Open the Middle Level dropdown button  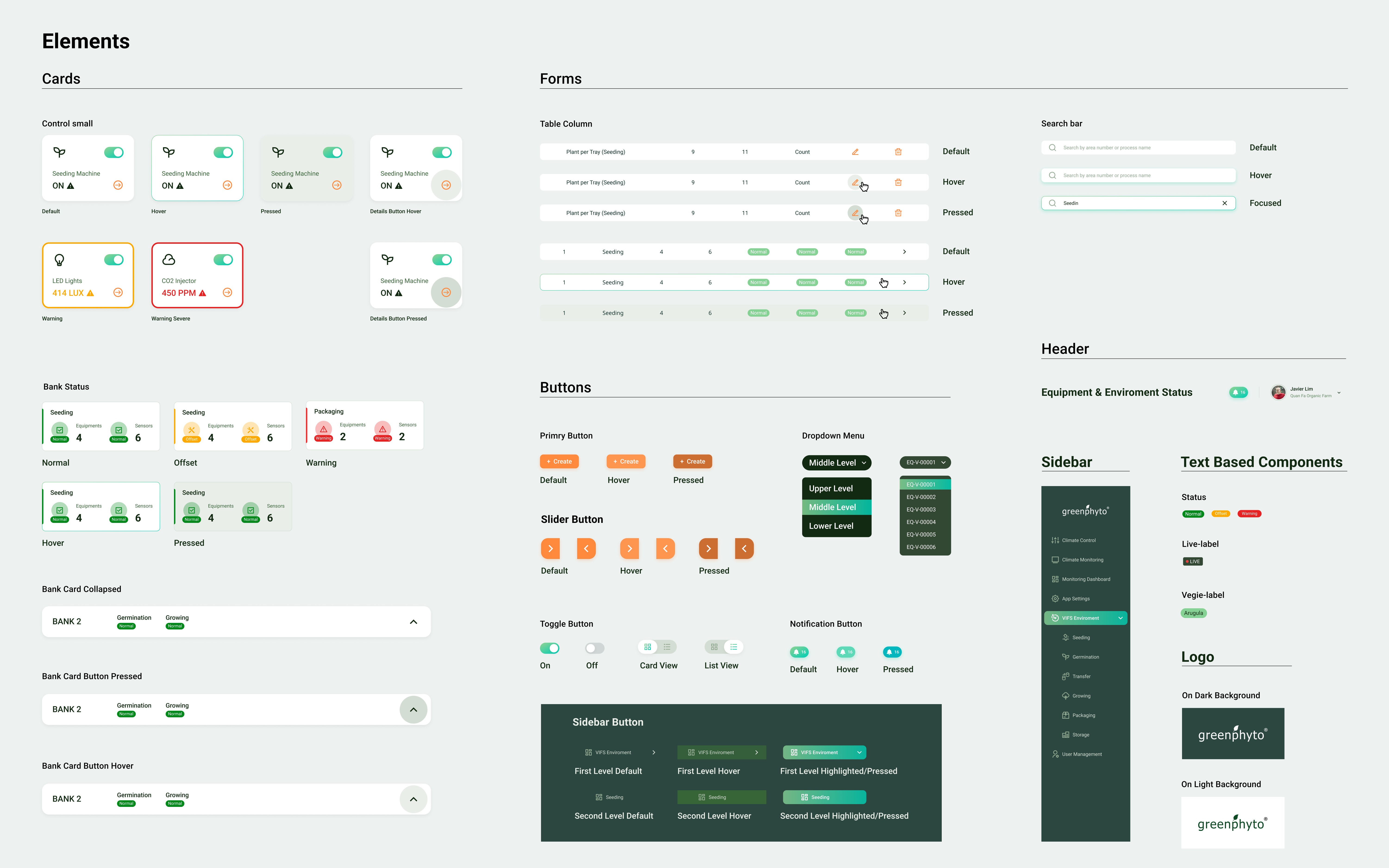(x=837, y=463)
